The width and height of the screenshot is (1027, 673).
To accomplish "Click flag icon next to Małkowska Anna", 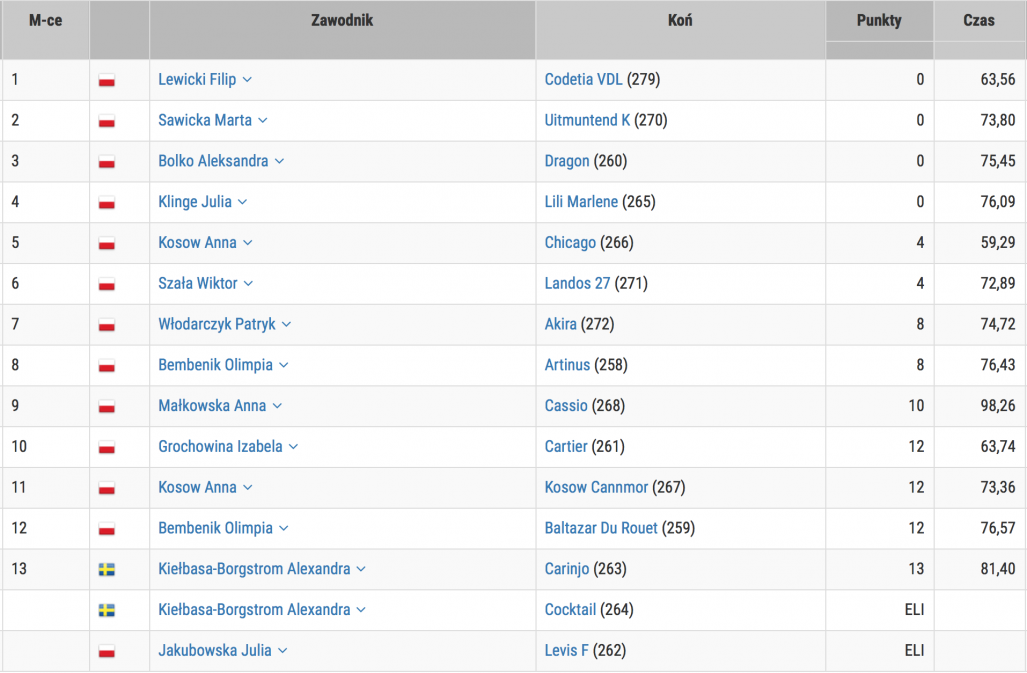I will (x=106, y=407).
